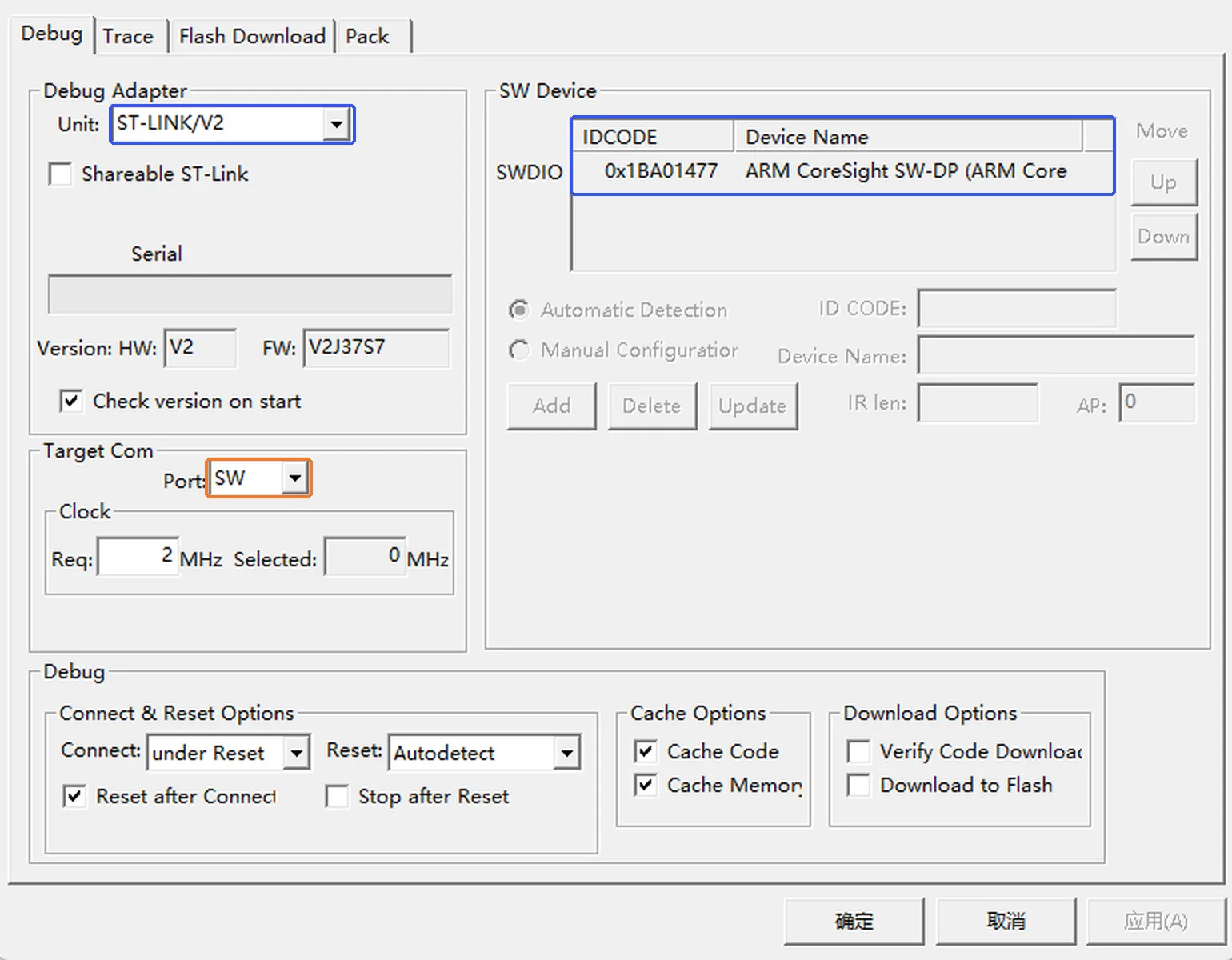Expand the Port SW dropdown

pyautogui.click(x=295, y=478)
